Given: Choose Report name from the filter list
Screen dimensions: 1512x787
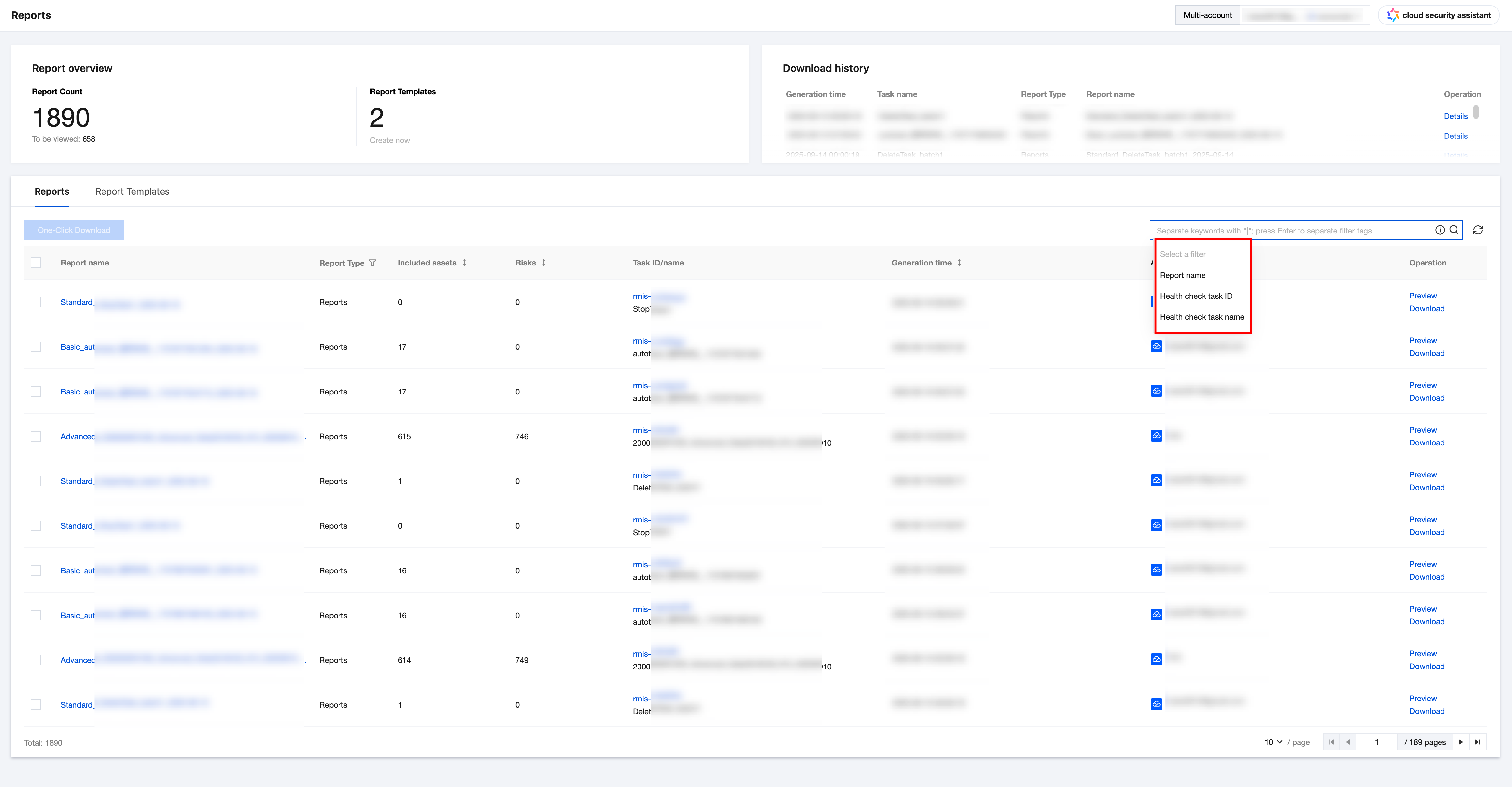Looking at the screenshot, I should tap(1182, 276).
